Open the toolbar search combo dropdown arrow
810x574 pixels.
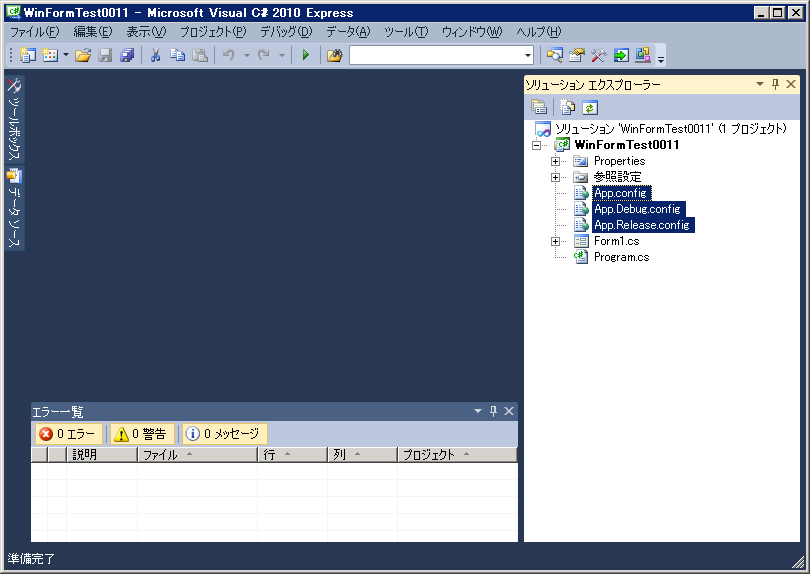527,55
